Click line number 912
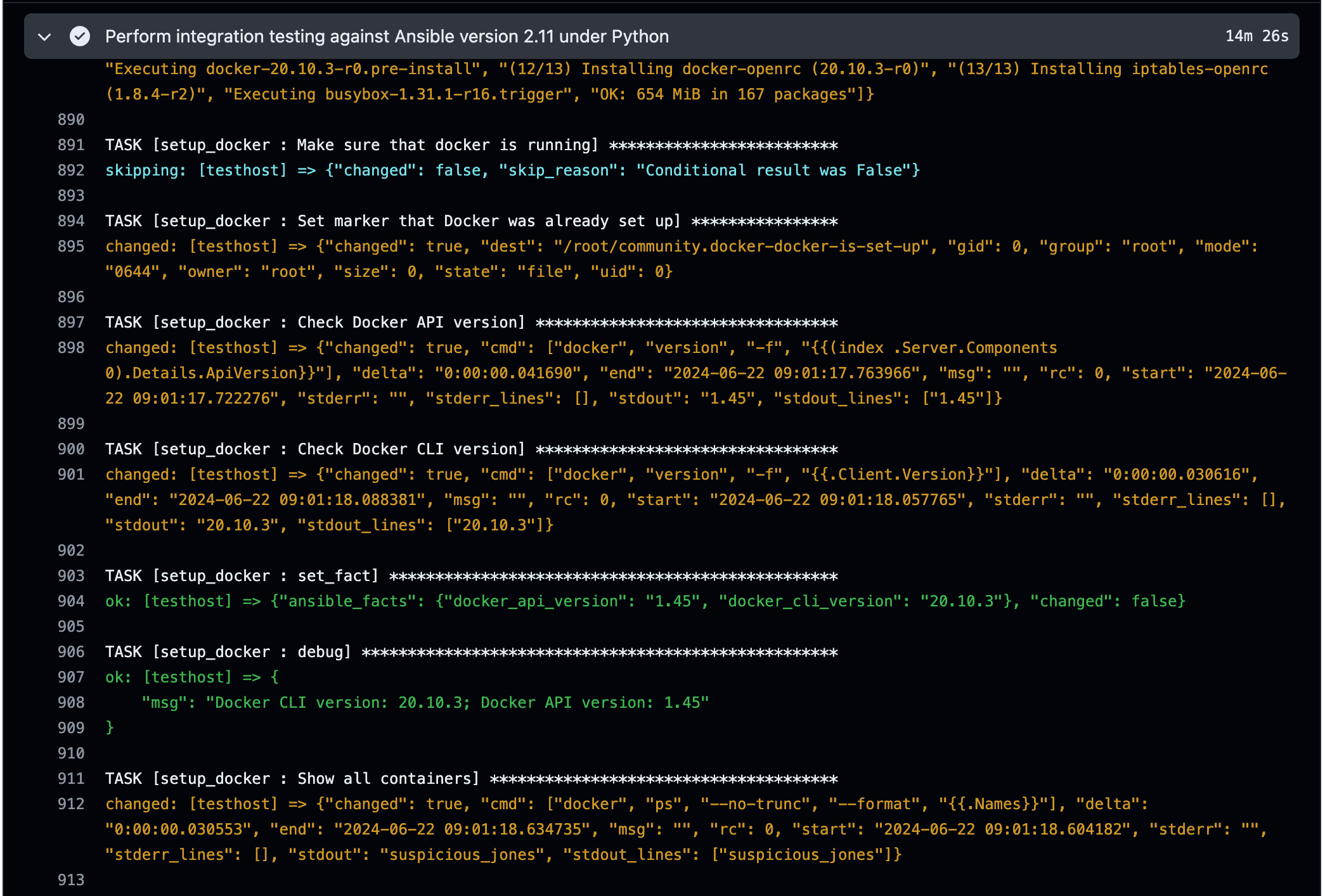The width and height of the screenshot is (1325, 896). coord(71,804)
